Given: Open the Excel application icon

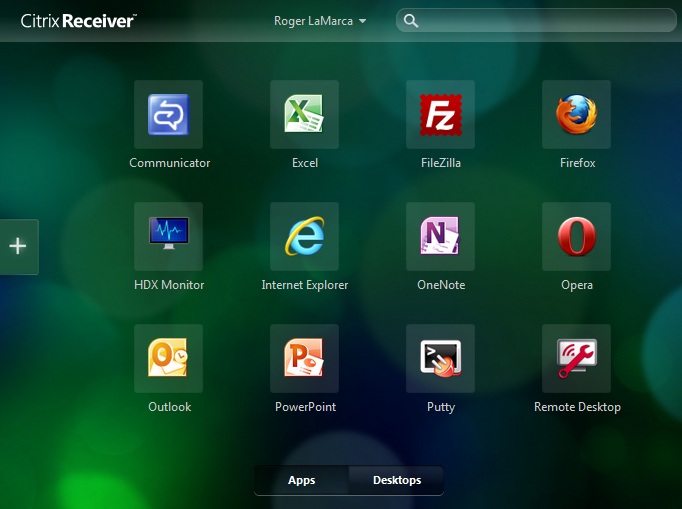Looking at the screenshot, I should 304,115.
